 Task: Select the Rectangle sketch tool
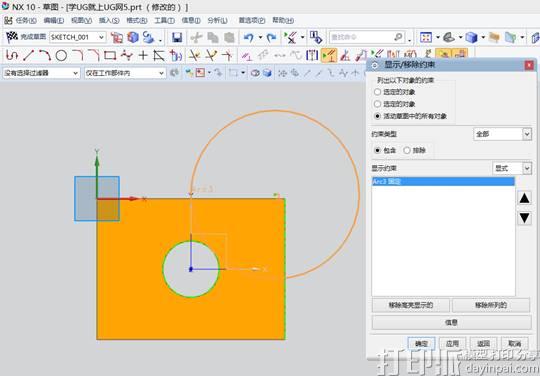110,55
